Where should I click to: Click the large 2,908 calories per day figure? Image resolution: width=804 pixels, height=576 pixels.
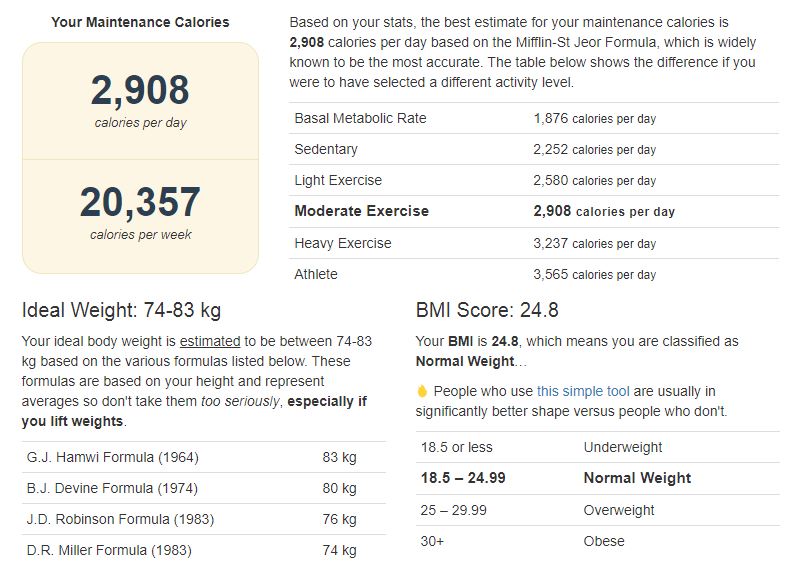(x=140, y=91)
